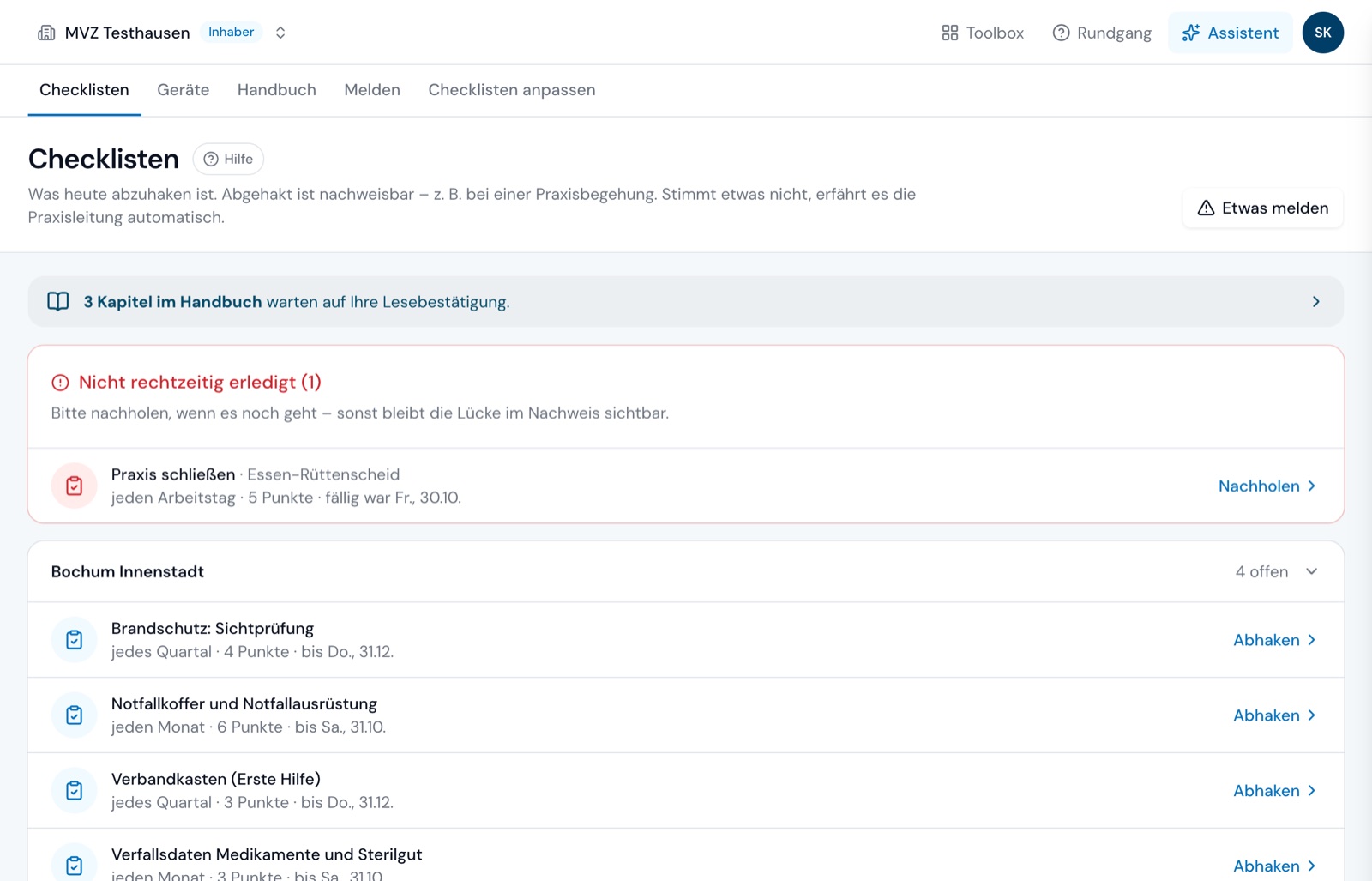The width and height of the screenshot is (1372, 881).
Task: Open Verfallsdaten Medikamente und Sterilgut title
Action: tap(267, 854)
